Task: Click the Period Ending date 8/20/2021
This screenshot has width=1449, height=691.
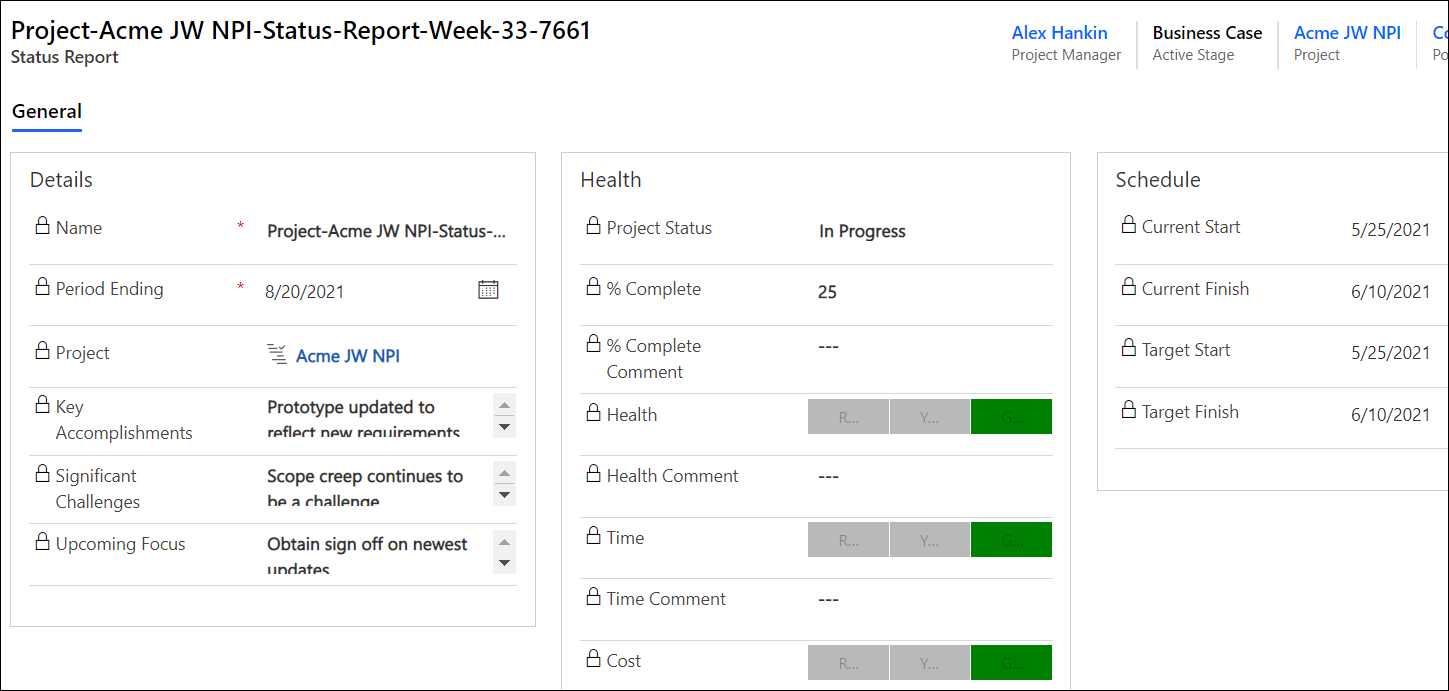Action: tap(305, 292)
